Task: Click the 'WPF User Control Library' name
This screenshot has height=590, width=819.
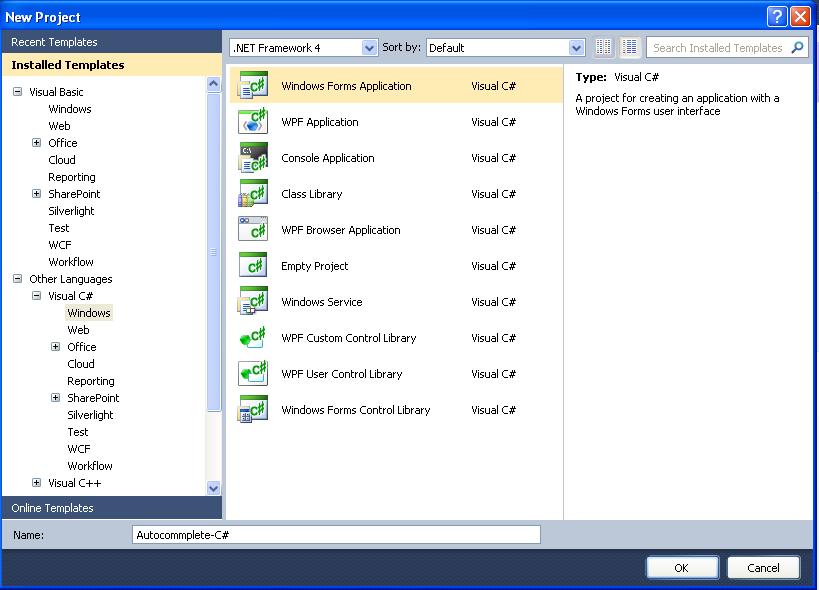Action: click(342, 374)
